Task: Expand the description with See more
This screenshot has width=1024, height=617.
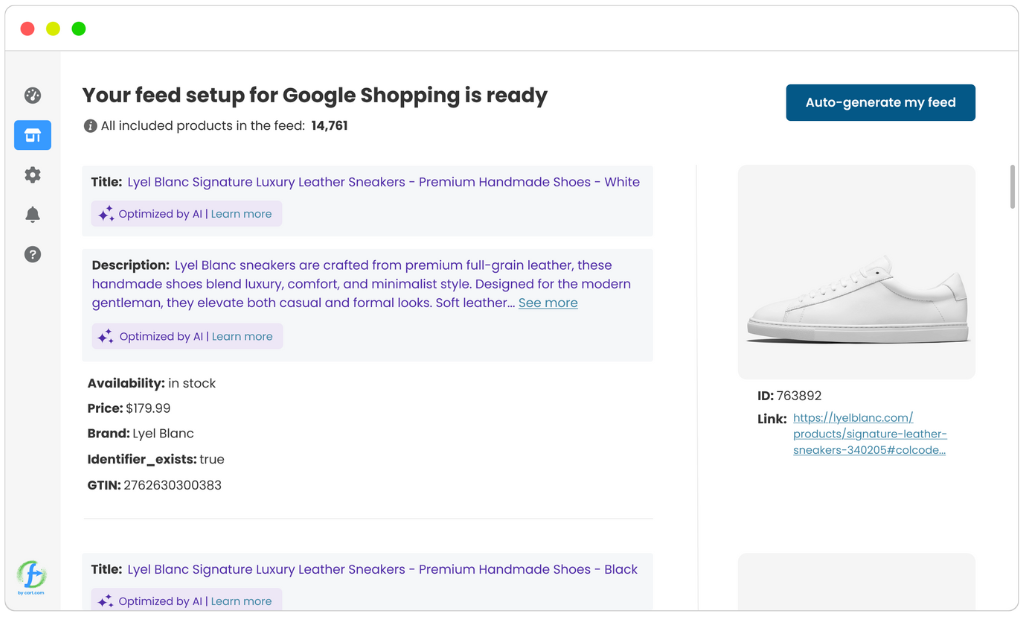Action: (547, 302)
